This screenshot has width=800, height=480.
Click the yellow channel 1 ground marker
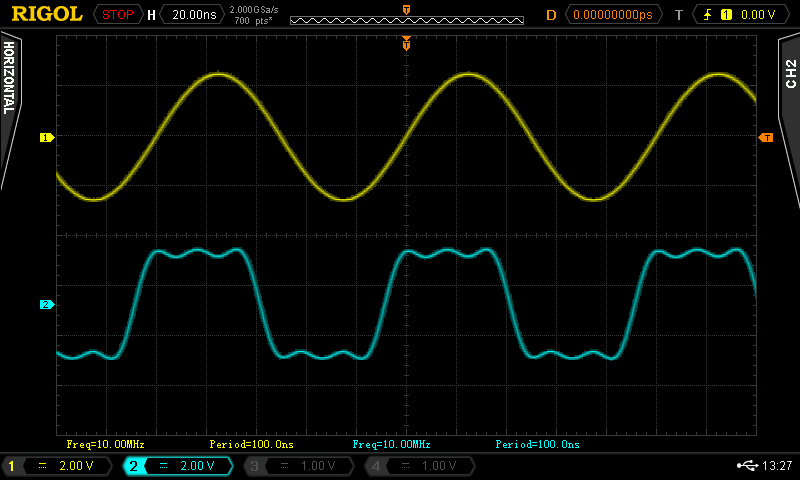[46, 137]
